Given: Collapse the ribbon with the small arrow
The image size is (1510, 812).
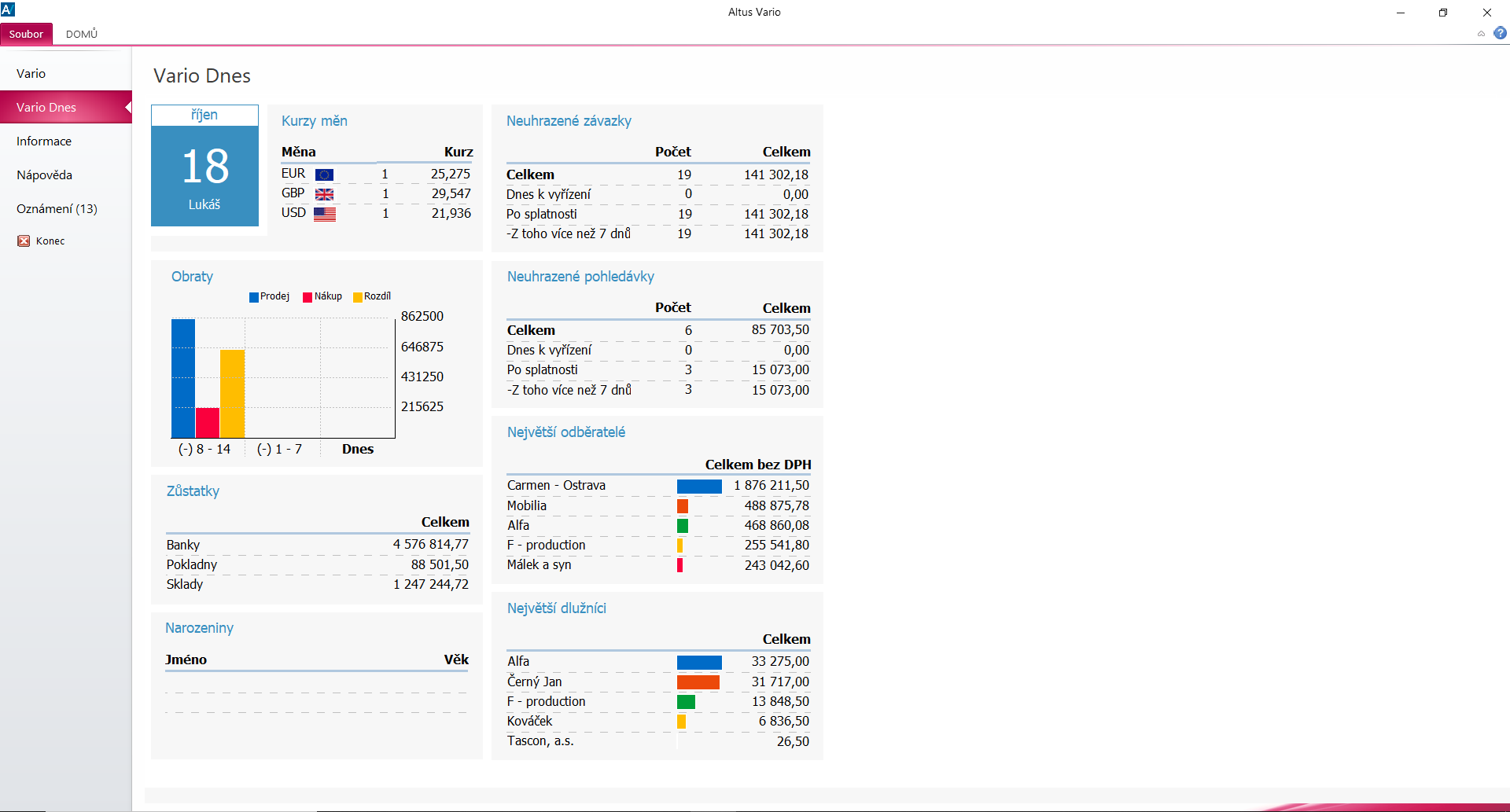Looking at the screenshot, I should (1481, 34).
